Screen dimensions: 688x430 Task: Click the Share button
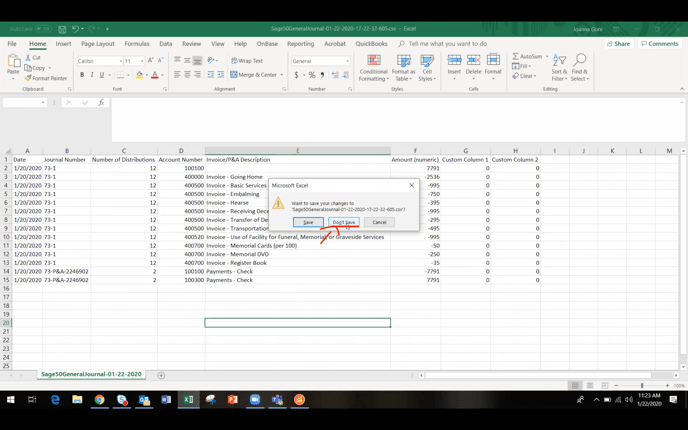pos(619,44)
